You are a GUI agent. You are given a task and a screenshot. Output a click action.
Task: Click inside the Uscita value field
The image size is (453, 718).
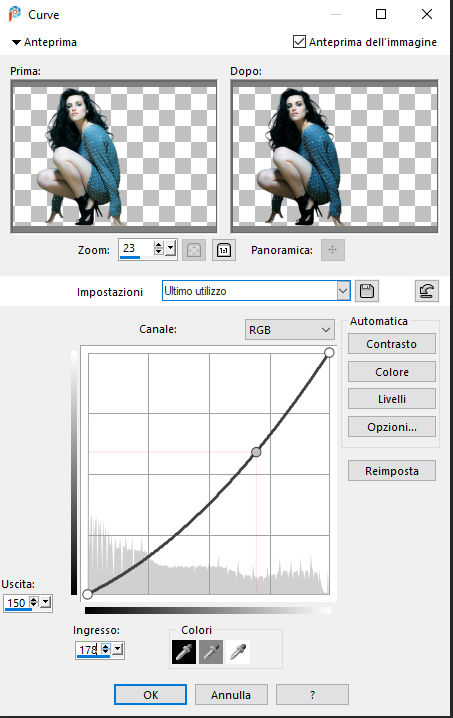point(16,603)
